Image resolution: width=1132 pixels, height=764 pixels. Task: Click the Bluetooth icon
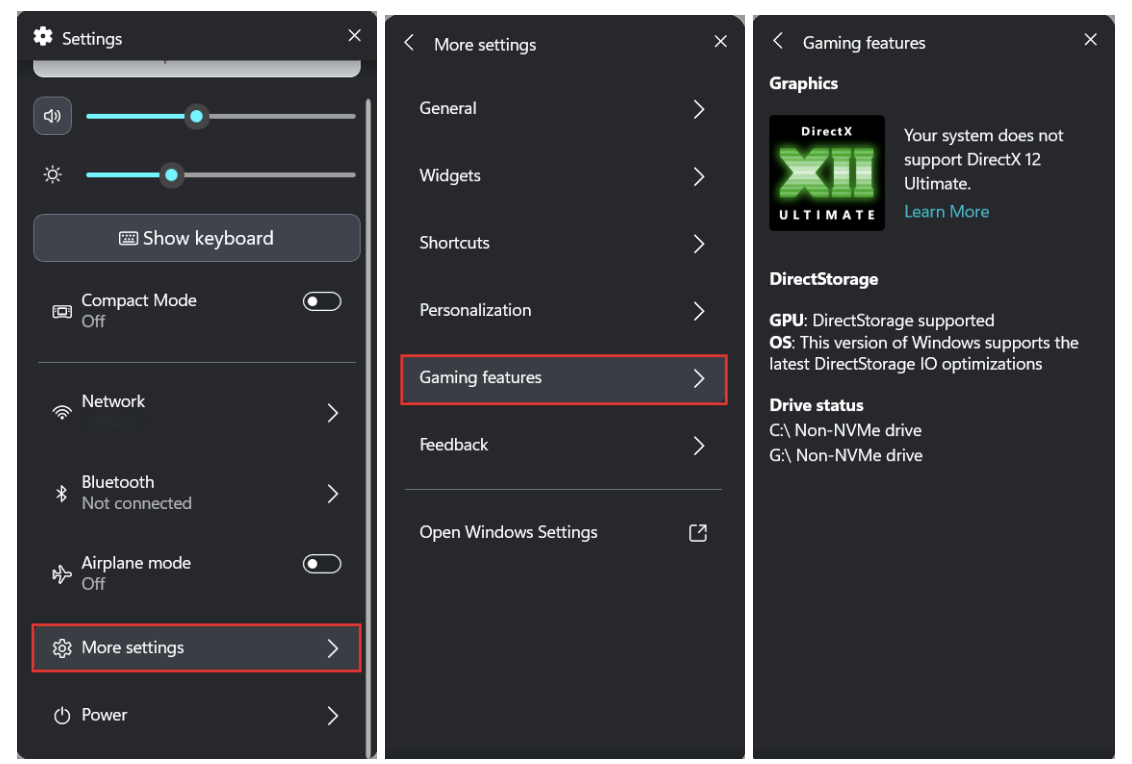click(x=63, y=491)
